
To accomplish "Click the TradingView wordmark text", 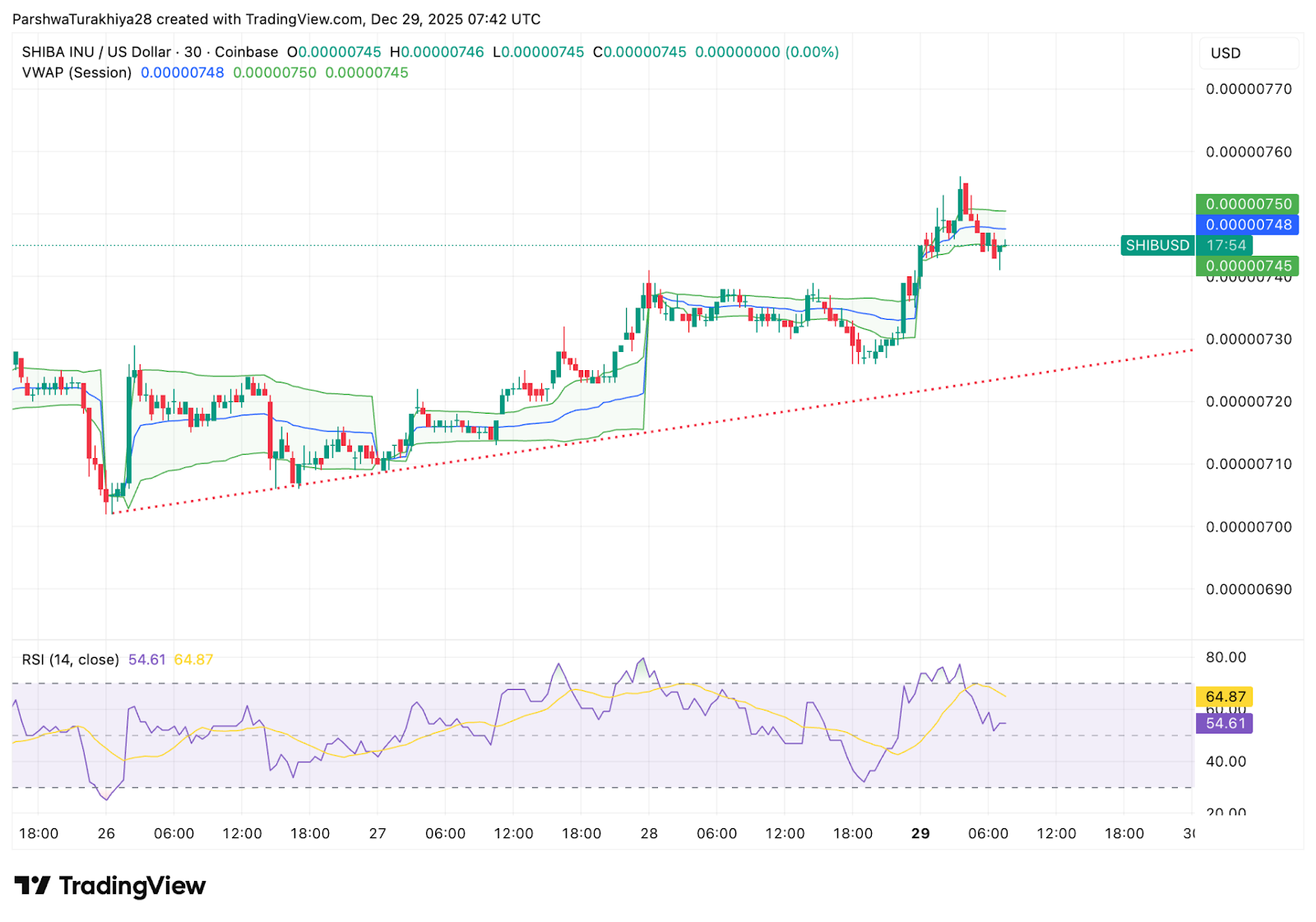I will coord(132,886).
